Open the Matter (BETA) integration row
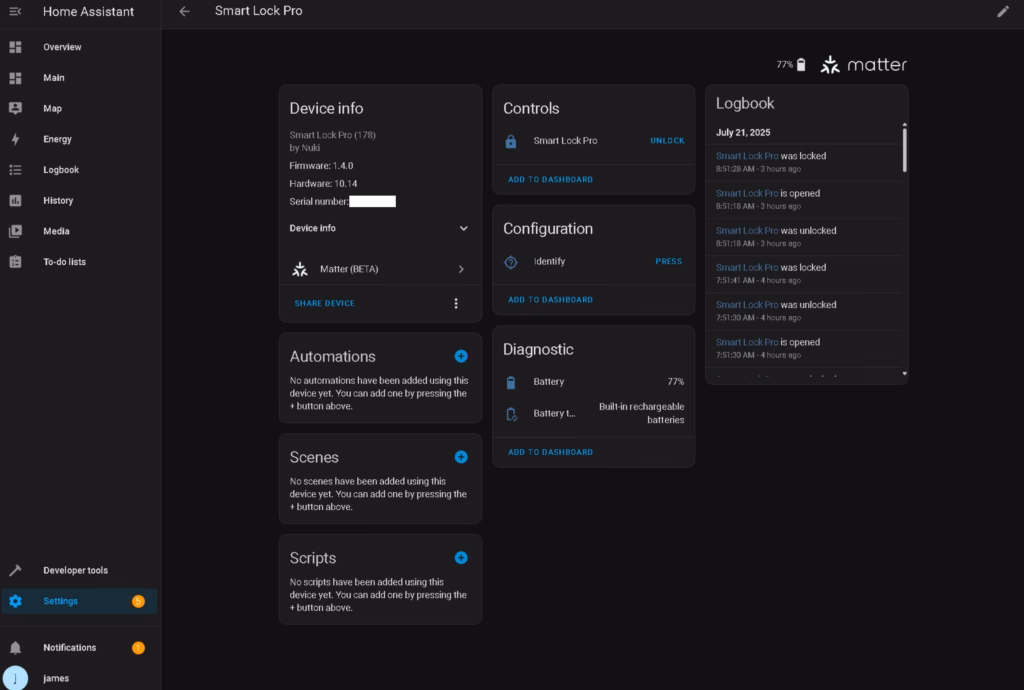The width and height of the screenshot is (1024, 690). (380, 269)
